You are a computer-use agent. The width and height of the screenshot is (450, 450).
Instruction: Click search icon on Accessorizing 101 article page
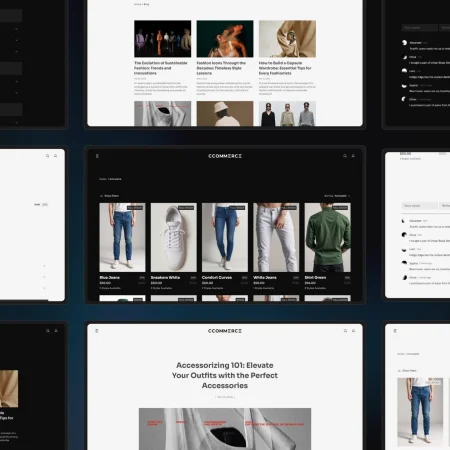tap(345, 331)
